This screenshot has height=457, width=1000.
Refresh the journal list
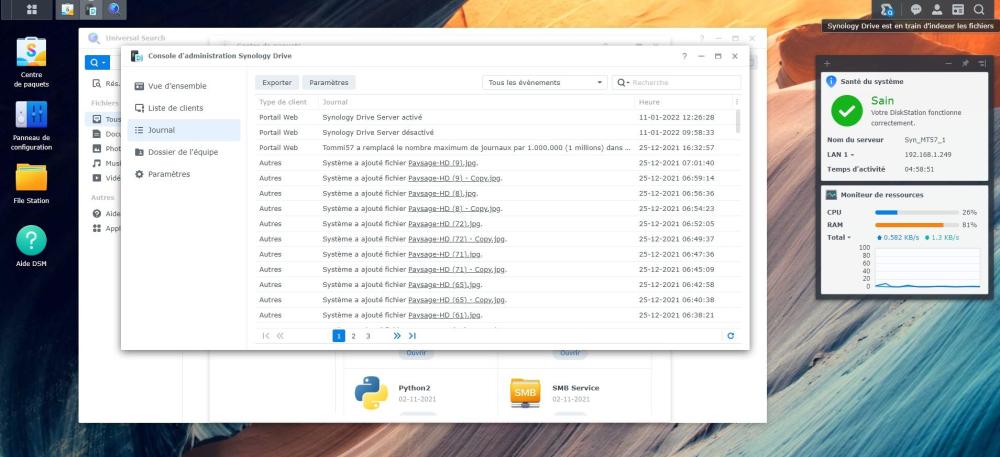pos(730,336)
